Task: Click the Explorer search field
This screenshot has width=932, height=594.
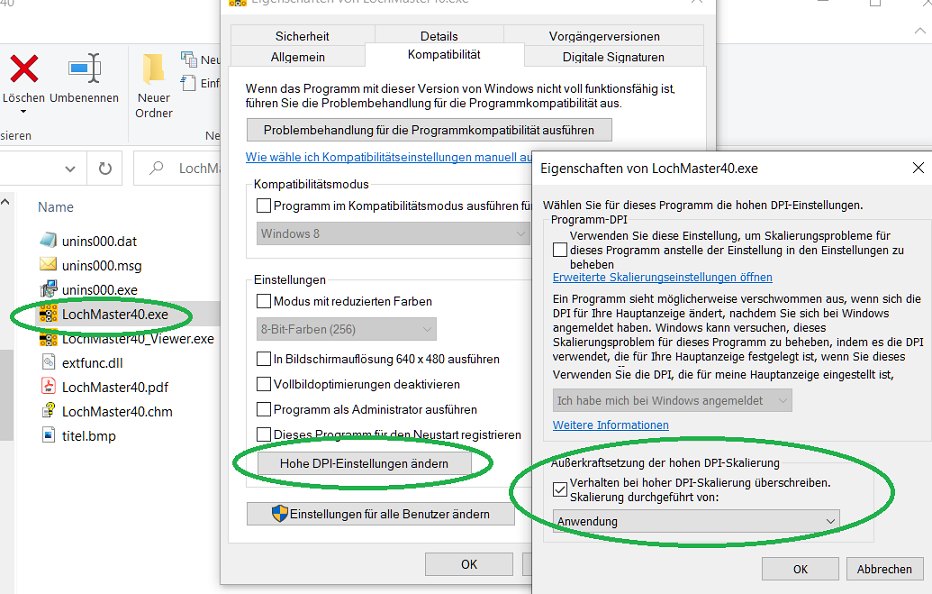Action: (x=178, y=169)
